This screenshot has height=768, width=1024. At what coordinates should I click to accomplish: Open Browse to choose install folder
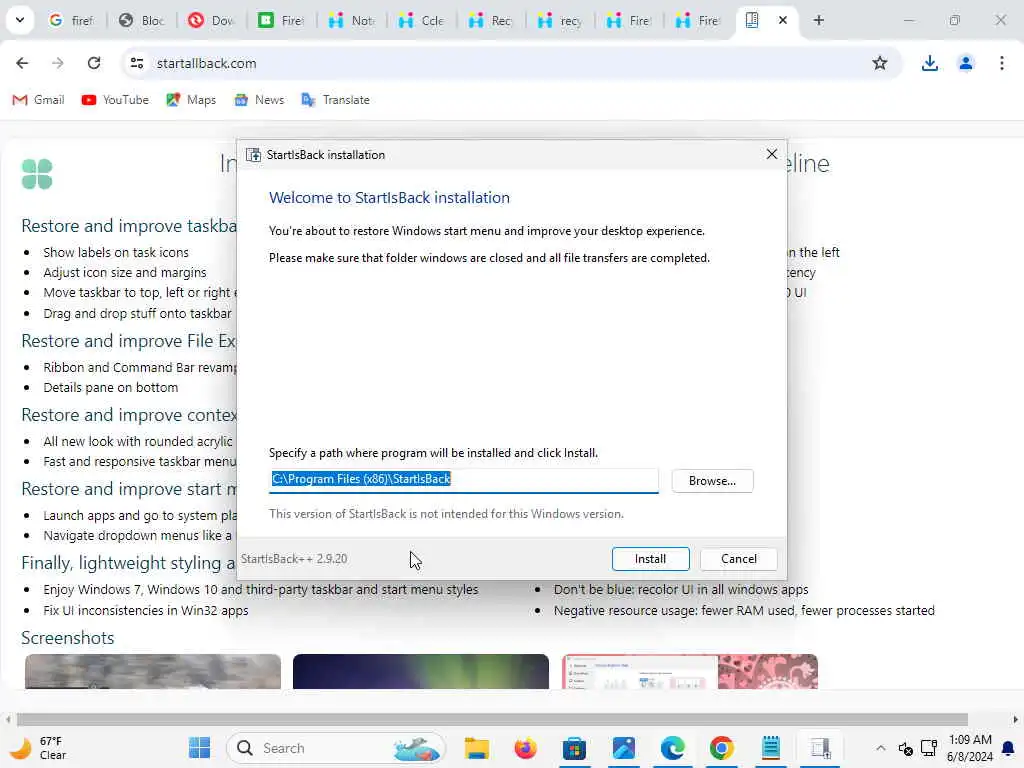(x=712, y=481)
